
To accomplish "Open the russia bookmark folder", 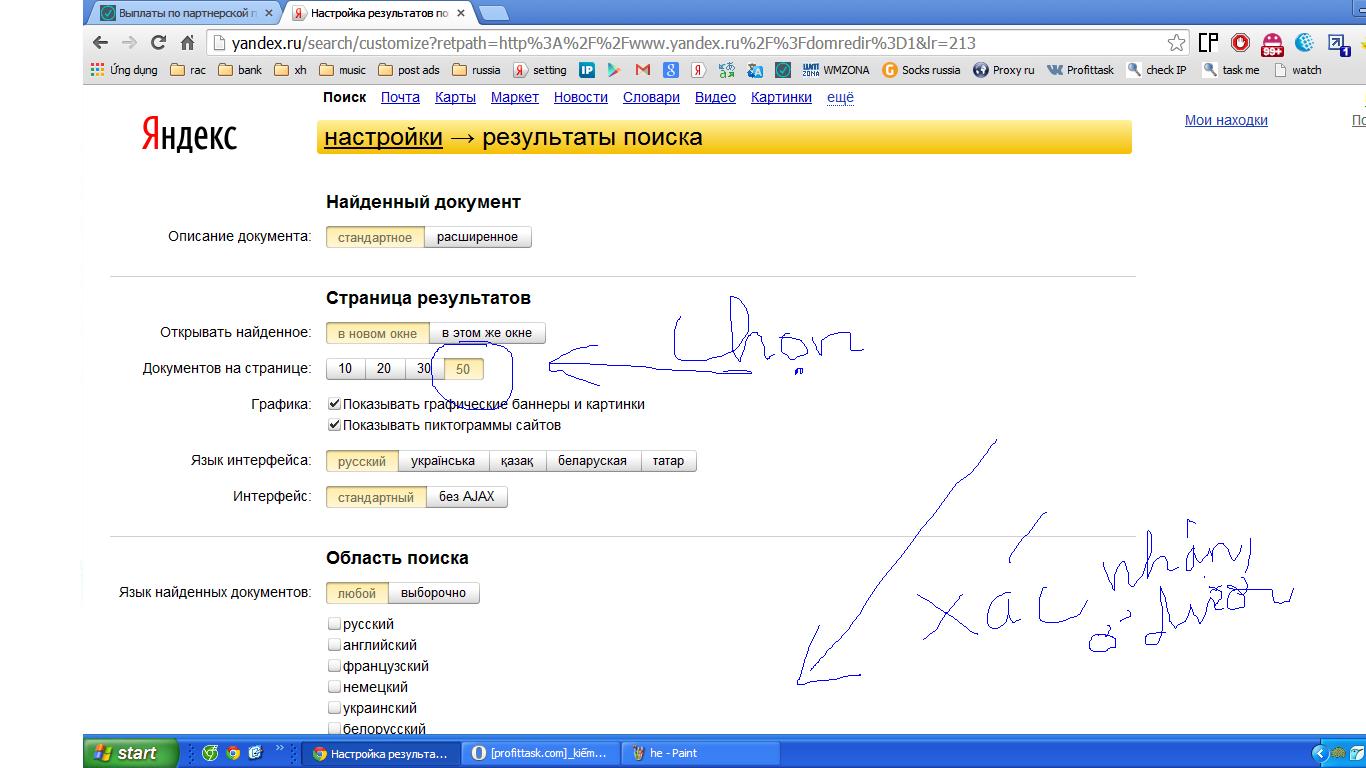I will (476, 70).
